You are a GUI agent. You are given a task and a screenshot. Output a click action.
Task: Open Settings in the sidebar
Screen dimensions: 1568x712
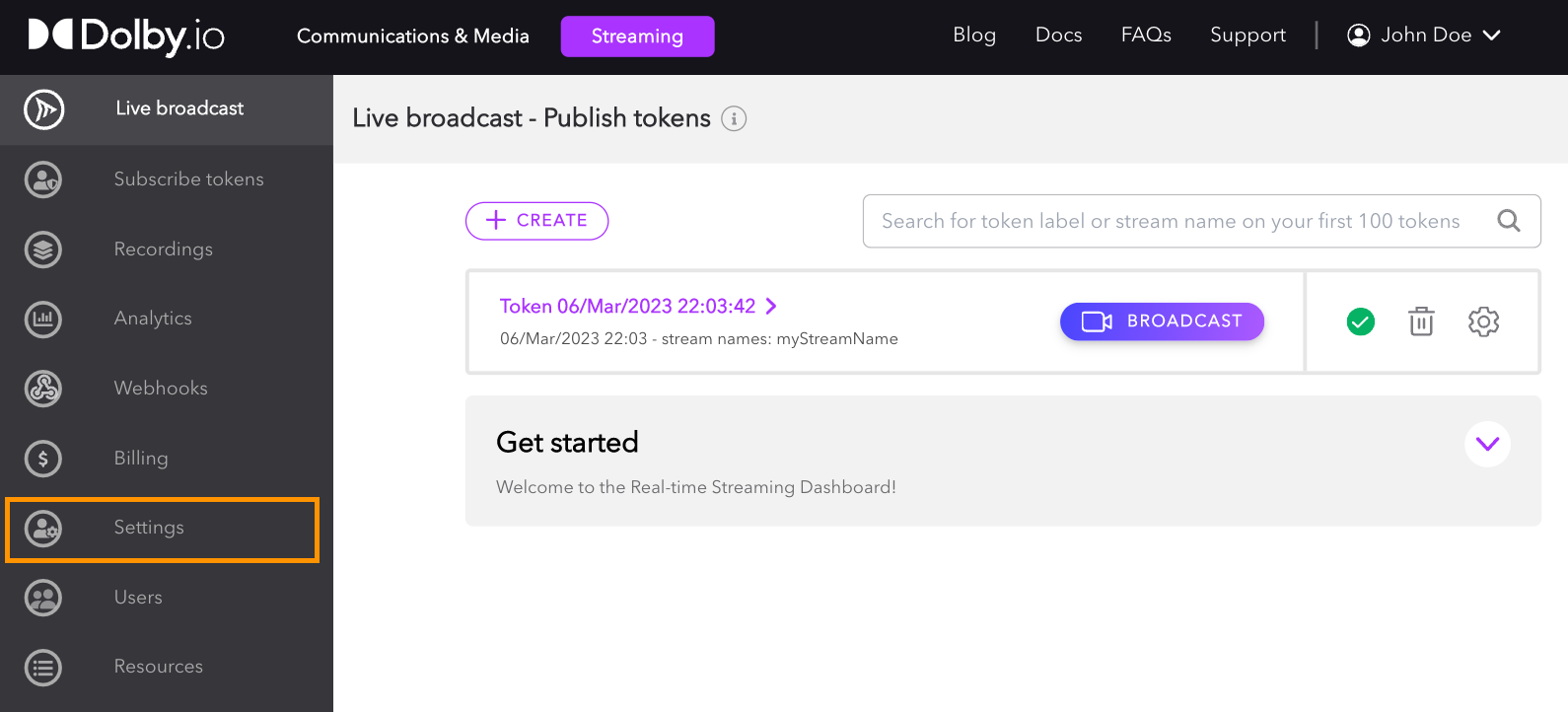[162, 530]
